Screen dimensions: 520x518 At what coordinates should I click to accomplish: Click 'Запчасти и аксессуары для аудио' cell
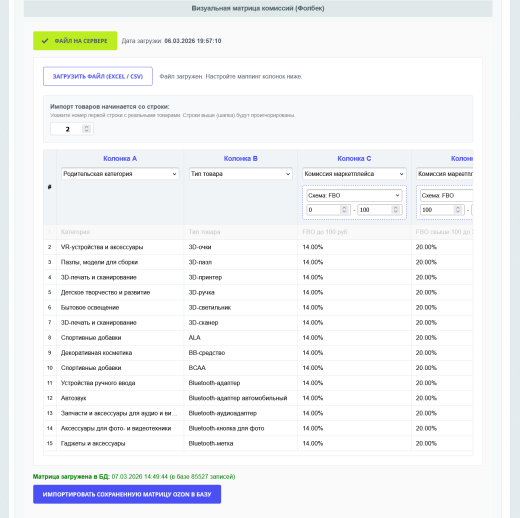coord(119,413)
